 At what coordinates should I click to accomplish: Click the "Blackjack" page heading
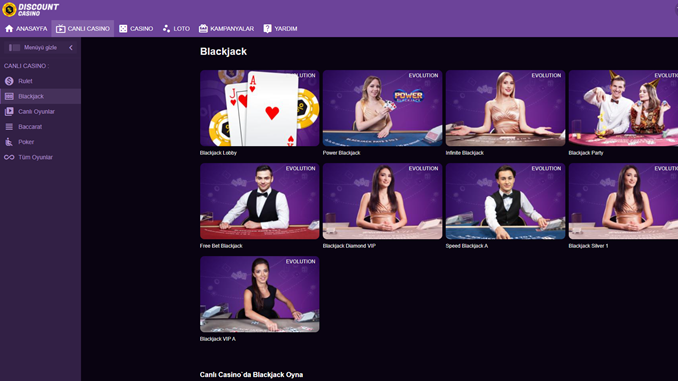223,51
